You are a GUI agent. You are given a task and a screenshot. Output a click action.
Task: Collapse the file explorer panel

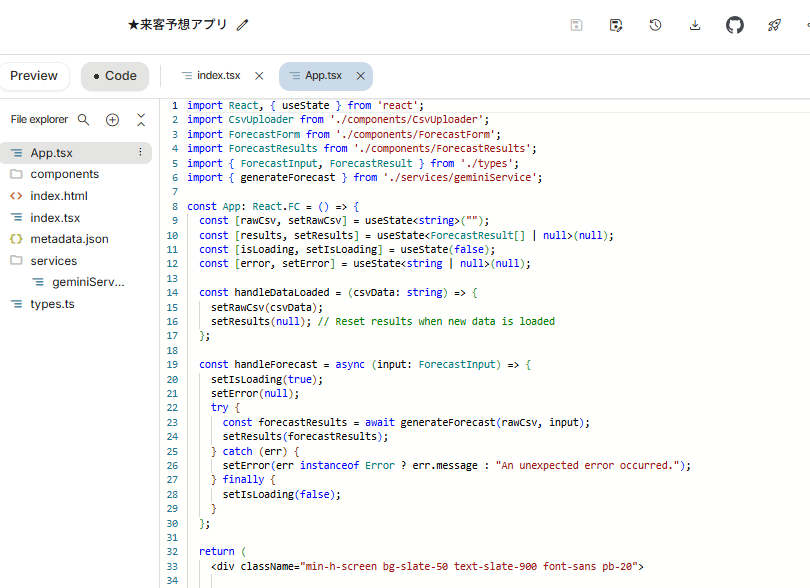[x=141, y=120]
